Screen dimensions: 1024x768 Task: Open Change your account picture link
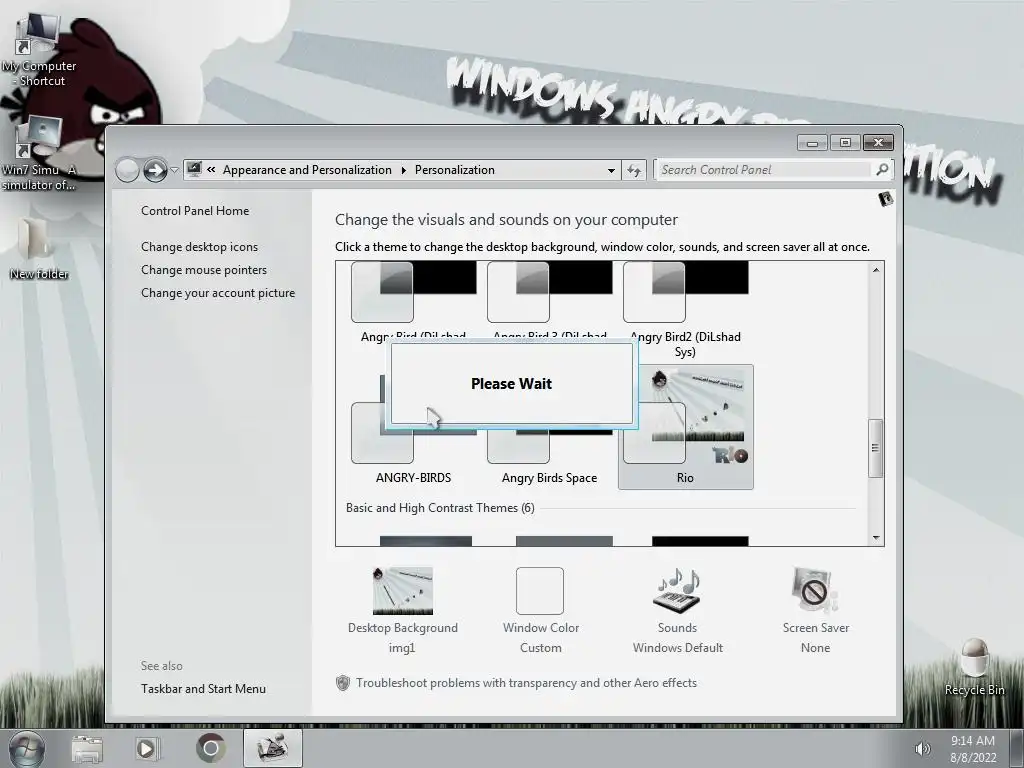tap(218, 293)
